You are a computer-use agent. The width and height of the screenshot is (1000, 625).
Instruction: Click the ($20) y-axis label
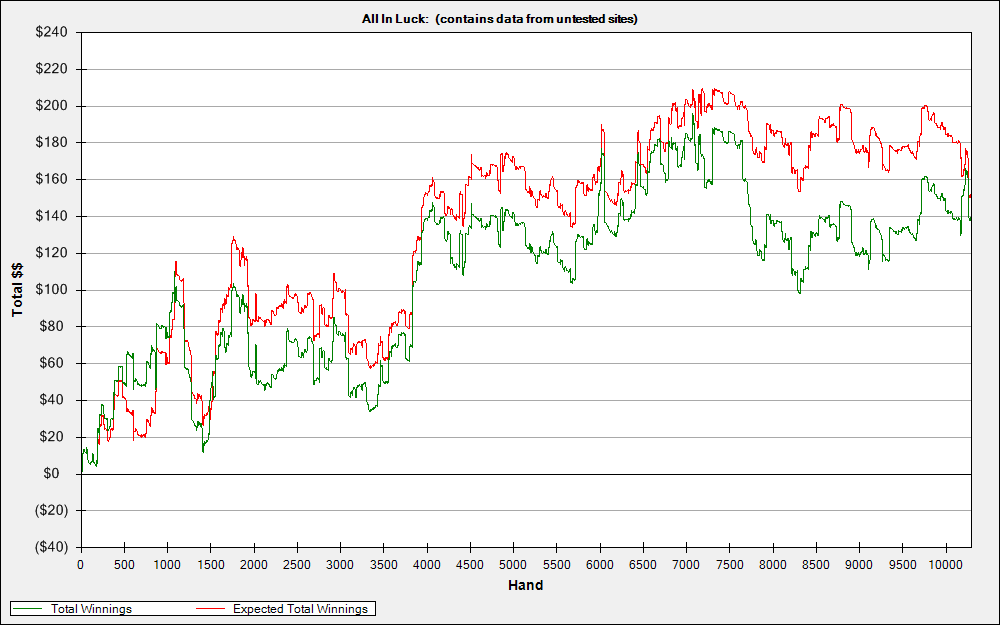point(50,511)
